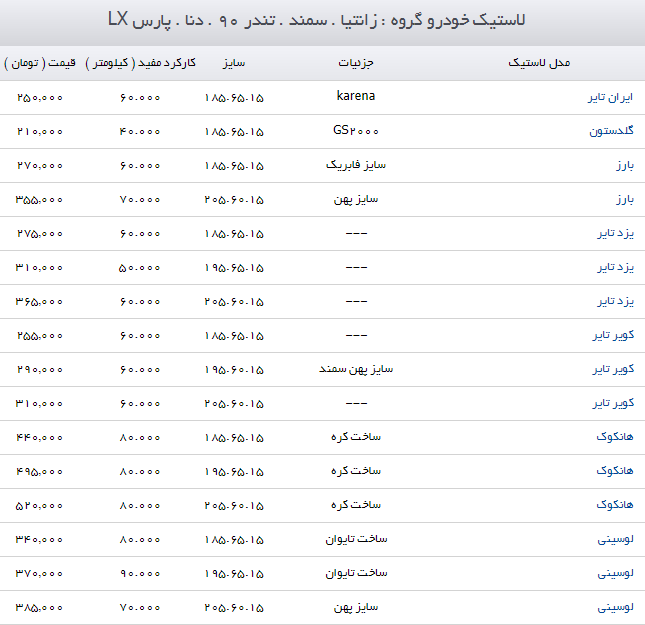This screenshot has height=625, width=645.
Task: Click the ۳۷۰,۰۰۰ price cell
Action: point(39,574)
